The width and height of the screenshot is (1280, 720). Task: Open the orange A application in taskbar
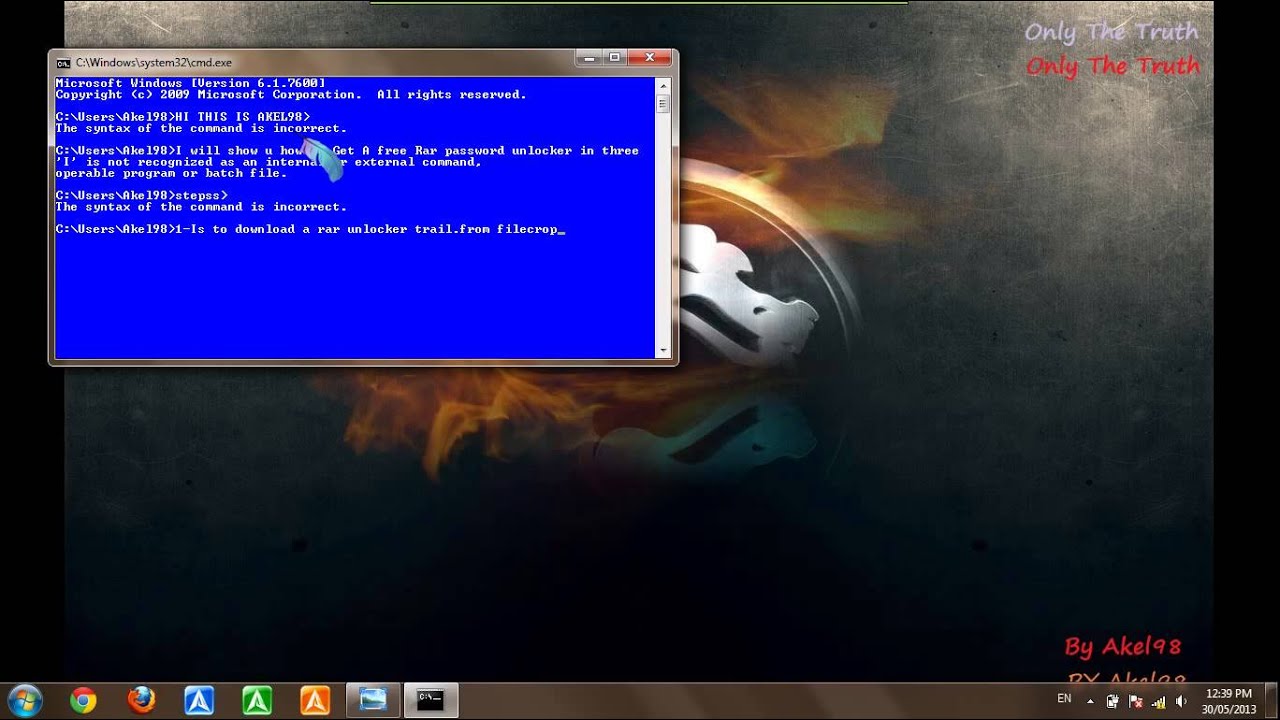(x=315, y=701)
